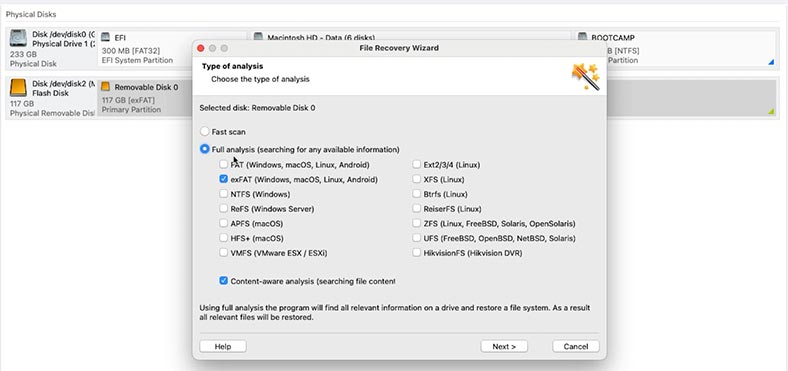Click the Removable Disk 0 partition icon

(x=106, y=87)
